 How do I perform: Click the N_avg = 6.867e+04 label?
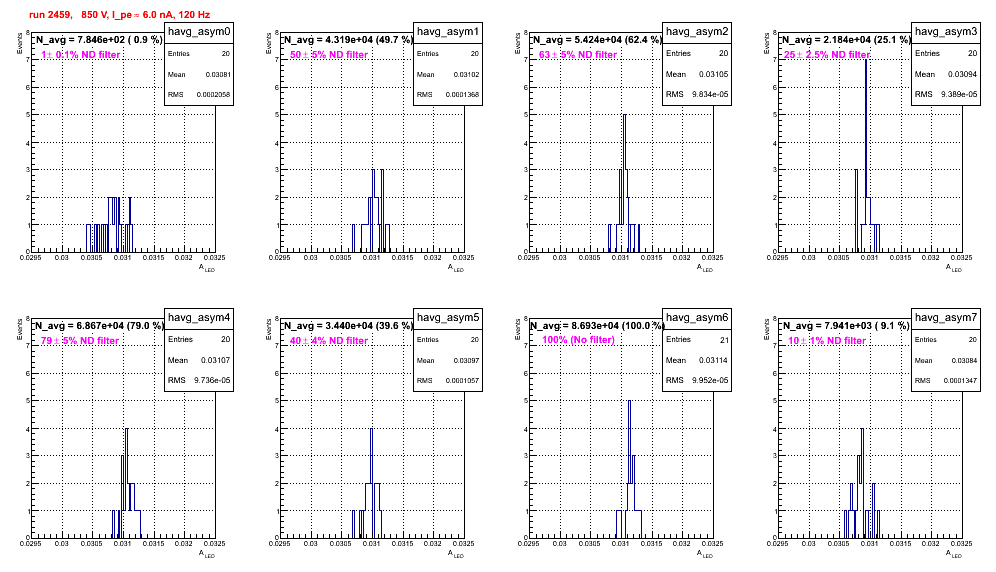click(x=98, y=326)
